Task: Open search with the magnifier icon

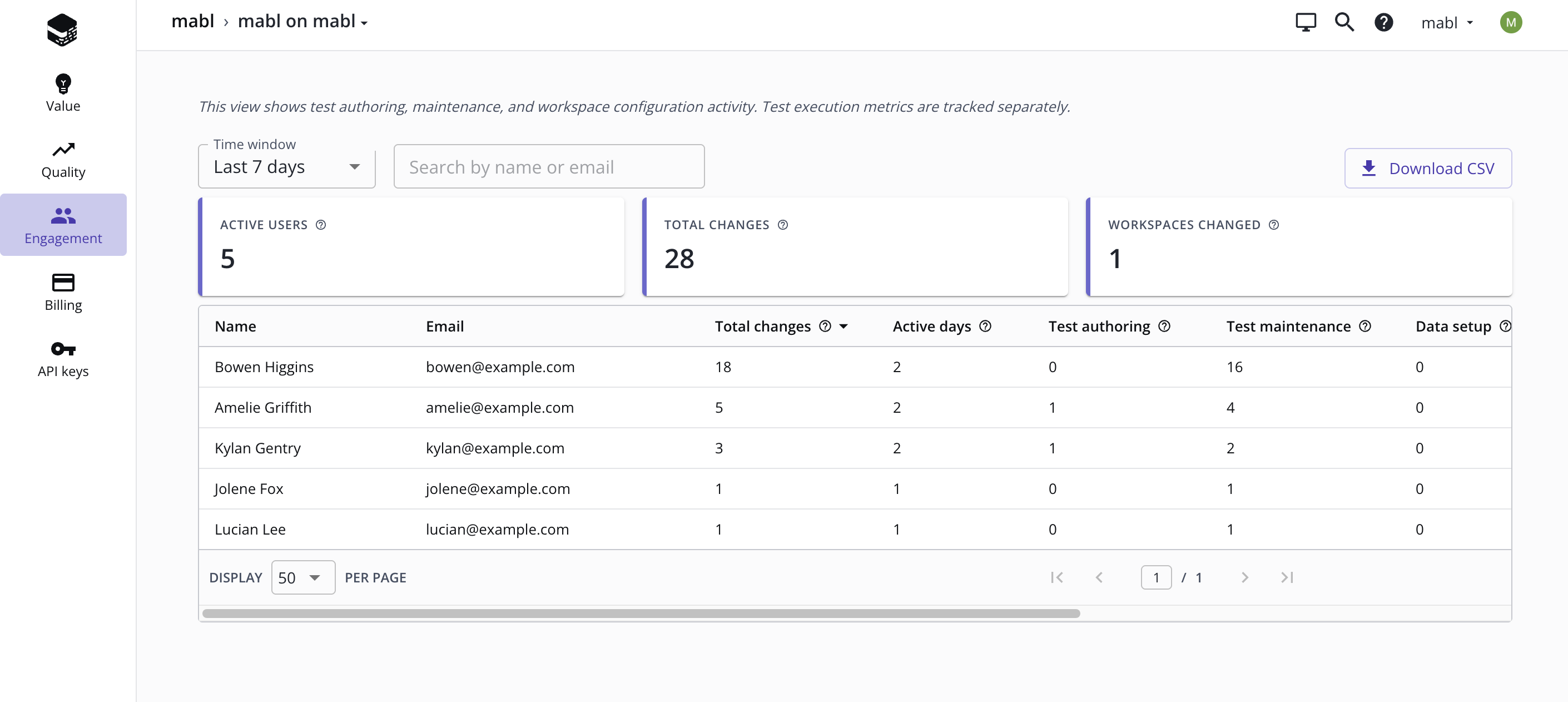Action: 1344,22
